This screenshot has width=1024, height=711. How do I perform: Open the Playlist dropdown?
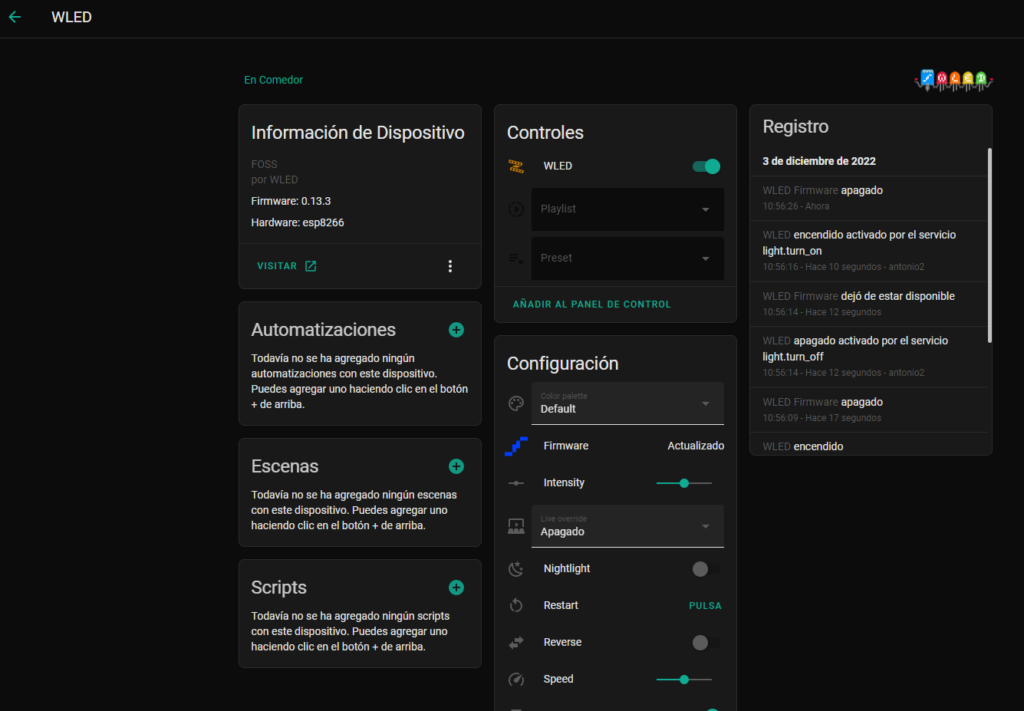pyautogui.click(x=628, y=210)
